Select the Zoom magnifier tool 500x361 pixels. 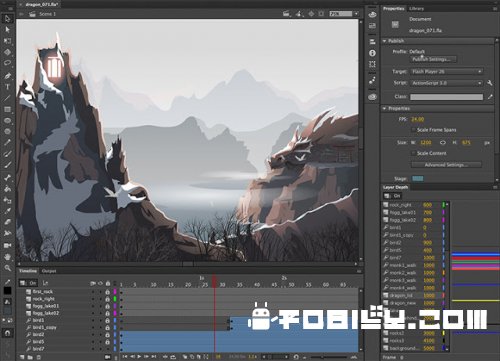7,268
